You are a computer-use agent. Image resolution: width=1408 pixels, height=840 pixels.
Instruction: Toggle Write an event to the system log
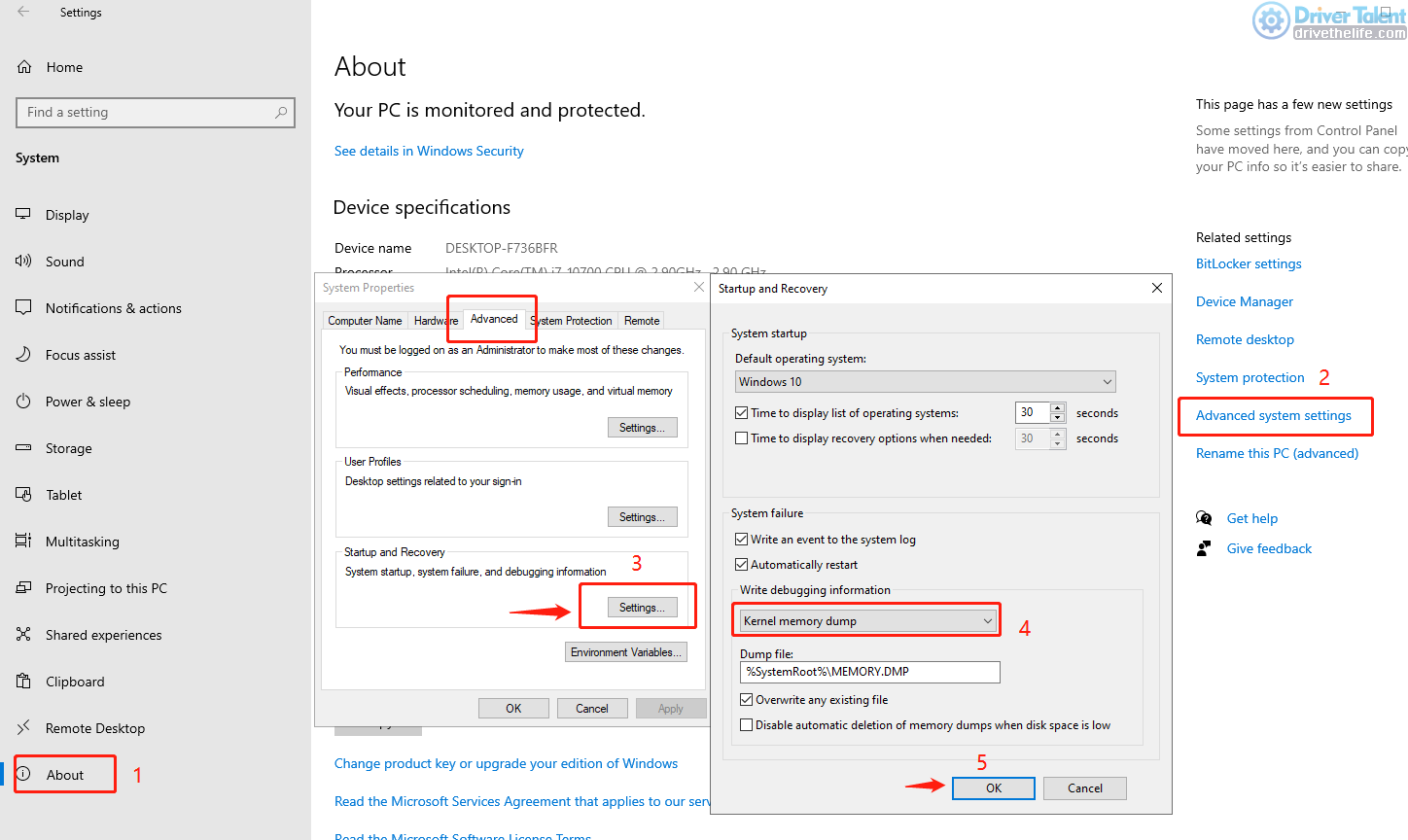tap(742, 540)
